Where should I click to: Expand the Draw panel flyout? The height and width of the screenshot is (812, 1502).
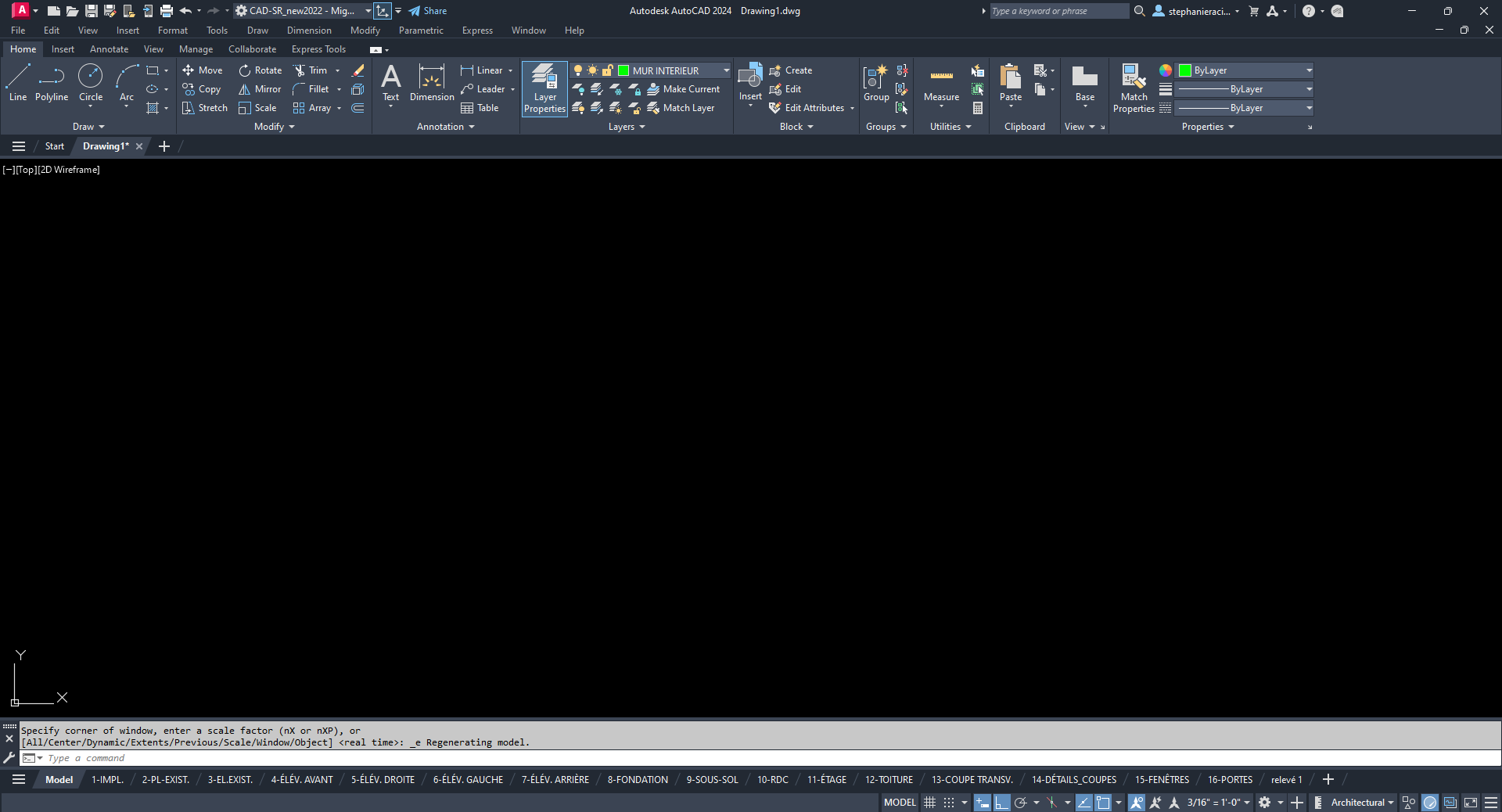88,127
